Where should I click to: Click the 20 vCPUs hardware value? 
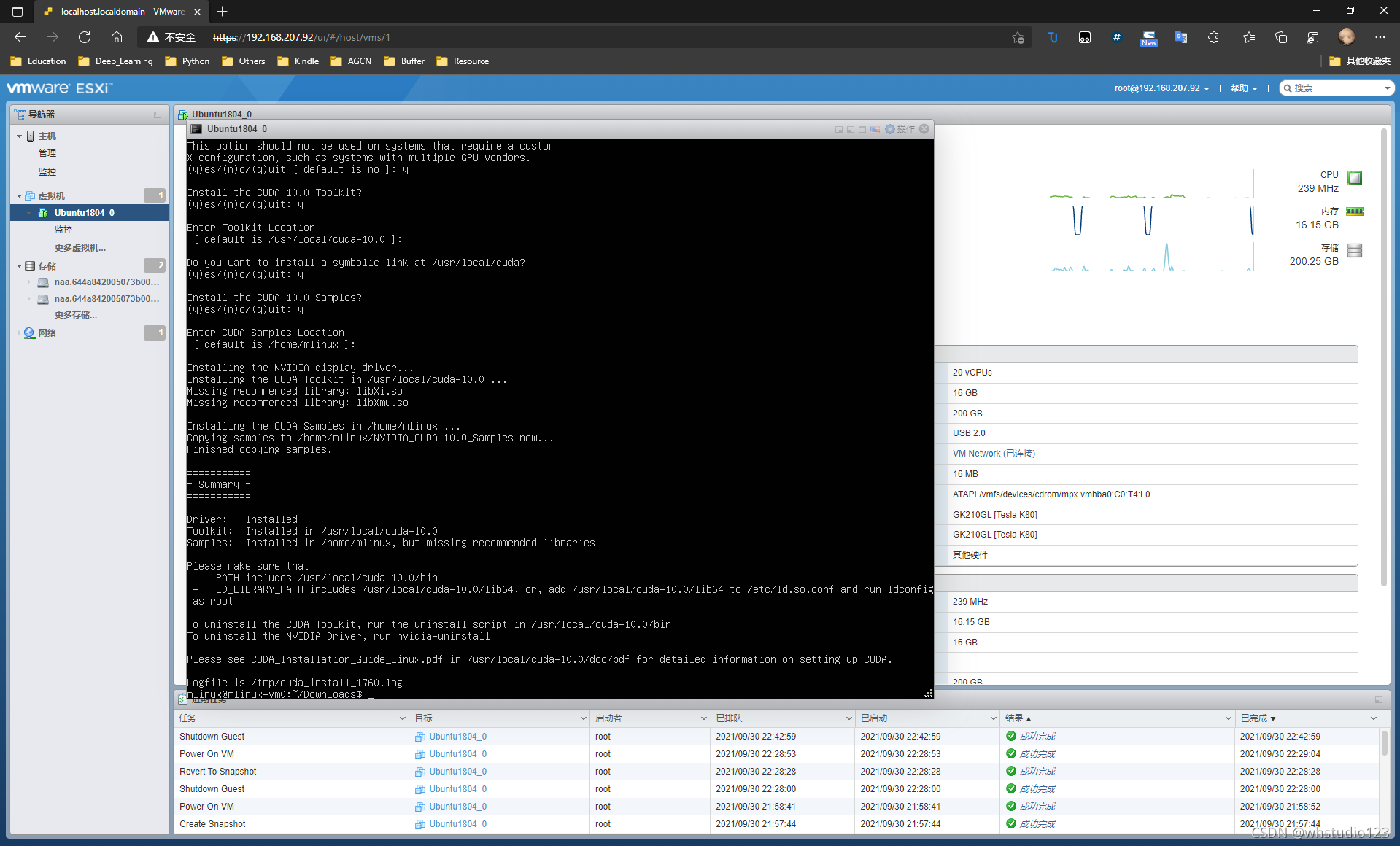point(972,373)
